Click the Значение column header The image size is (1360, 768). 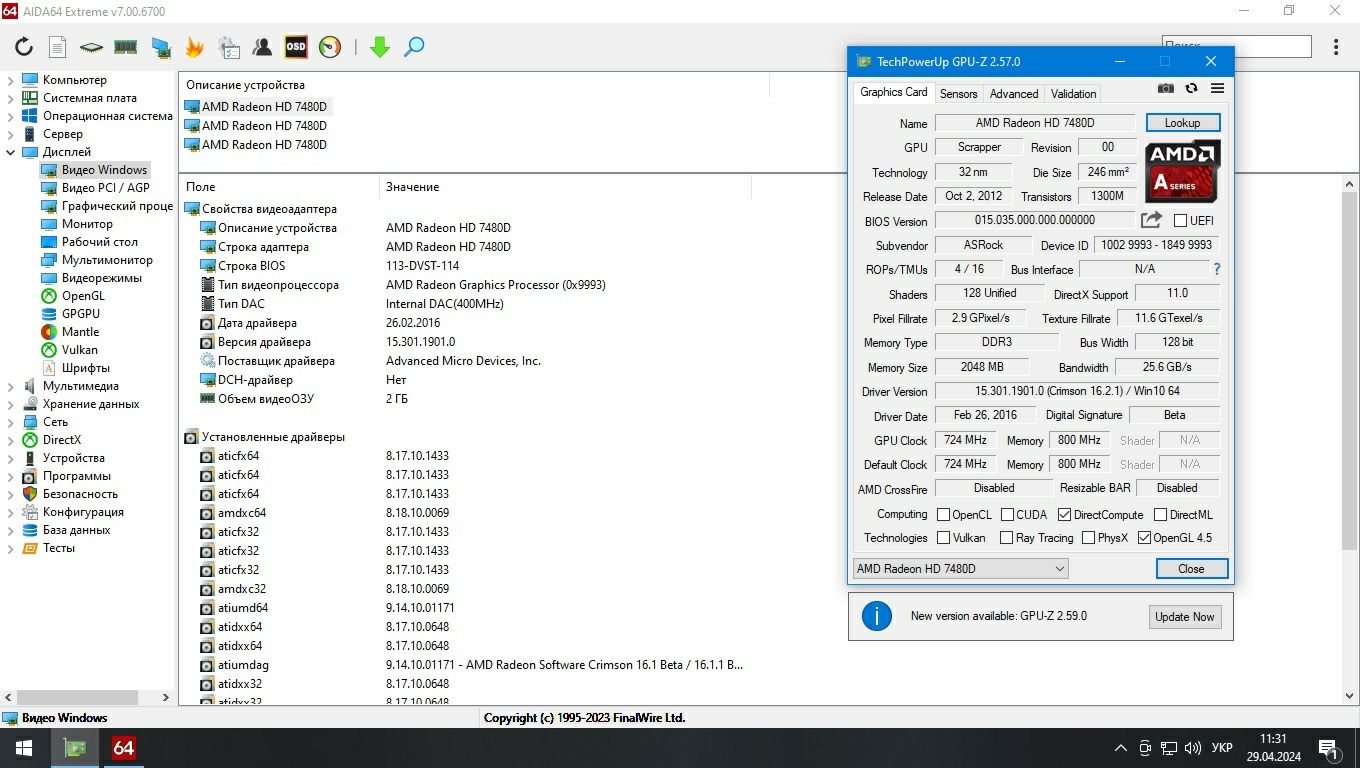point(412,187)
